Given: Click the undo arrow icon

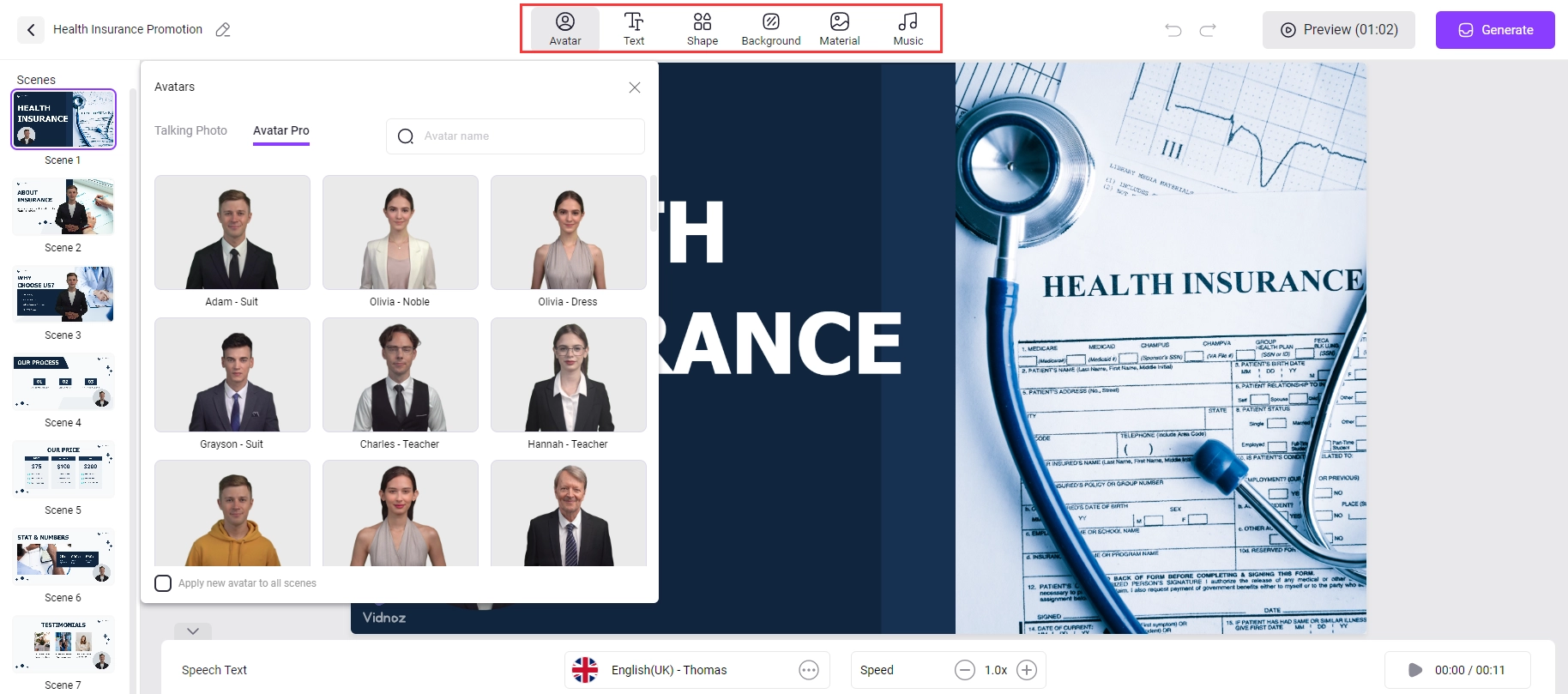Looking at the screenshot, I should point(1173,30).
